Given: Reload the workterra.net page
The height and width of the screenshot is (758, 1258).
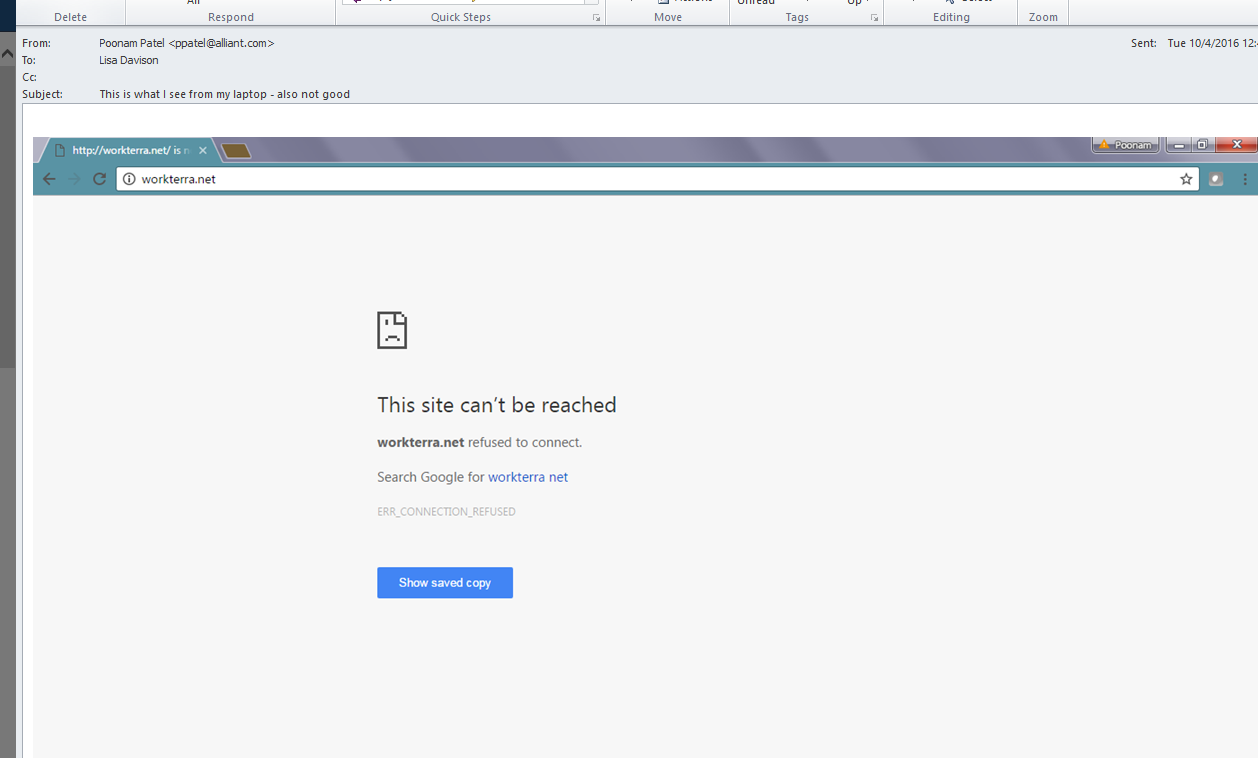Looking at the screenshot, I should tap(99, 179).
